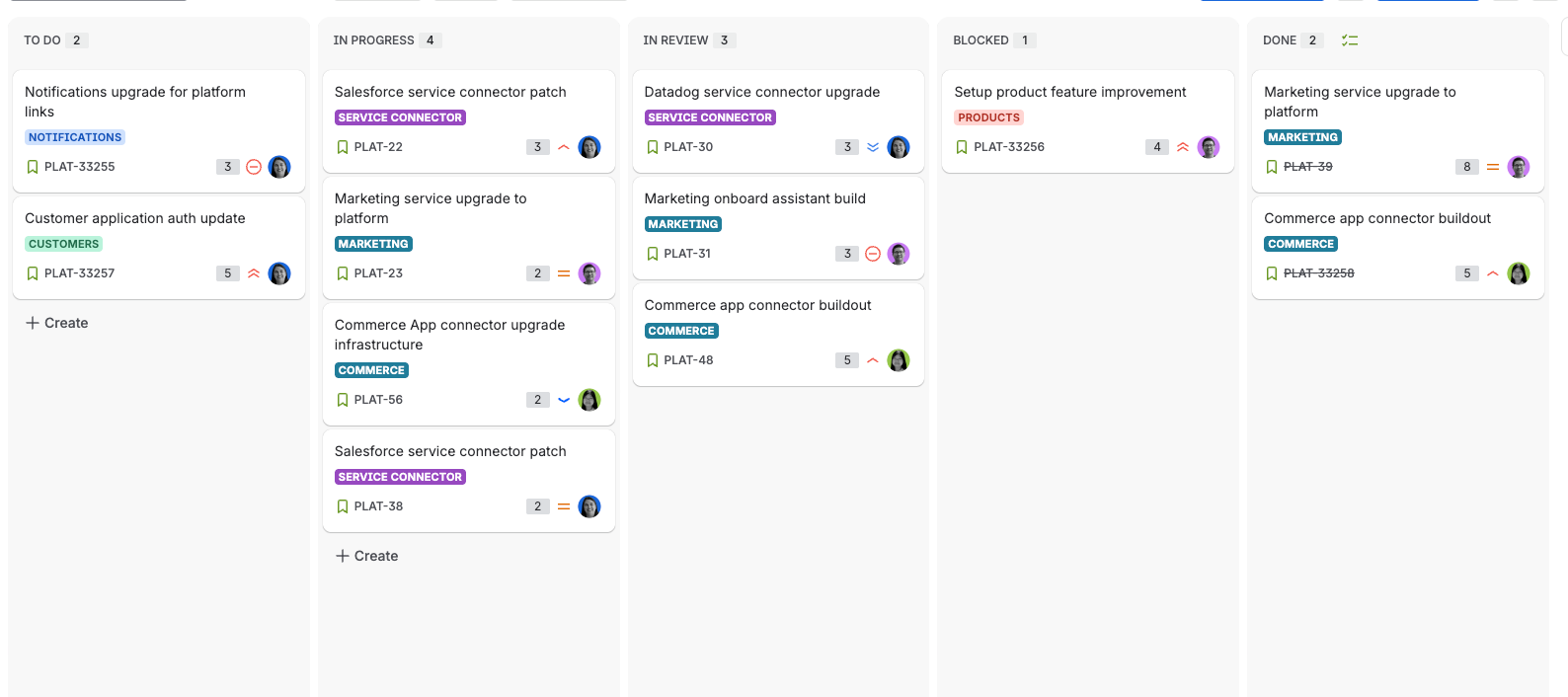Create a new issue in the IN PROGRESS column
This screenshot has width=1568, height=697.
[367, 556]
